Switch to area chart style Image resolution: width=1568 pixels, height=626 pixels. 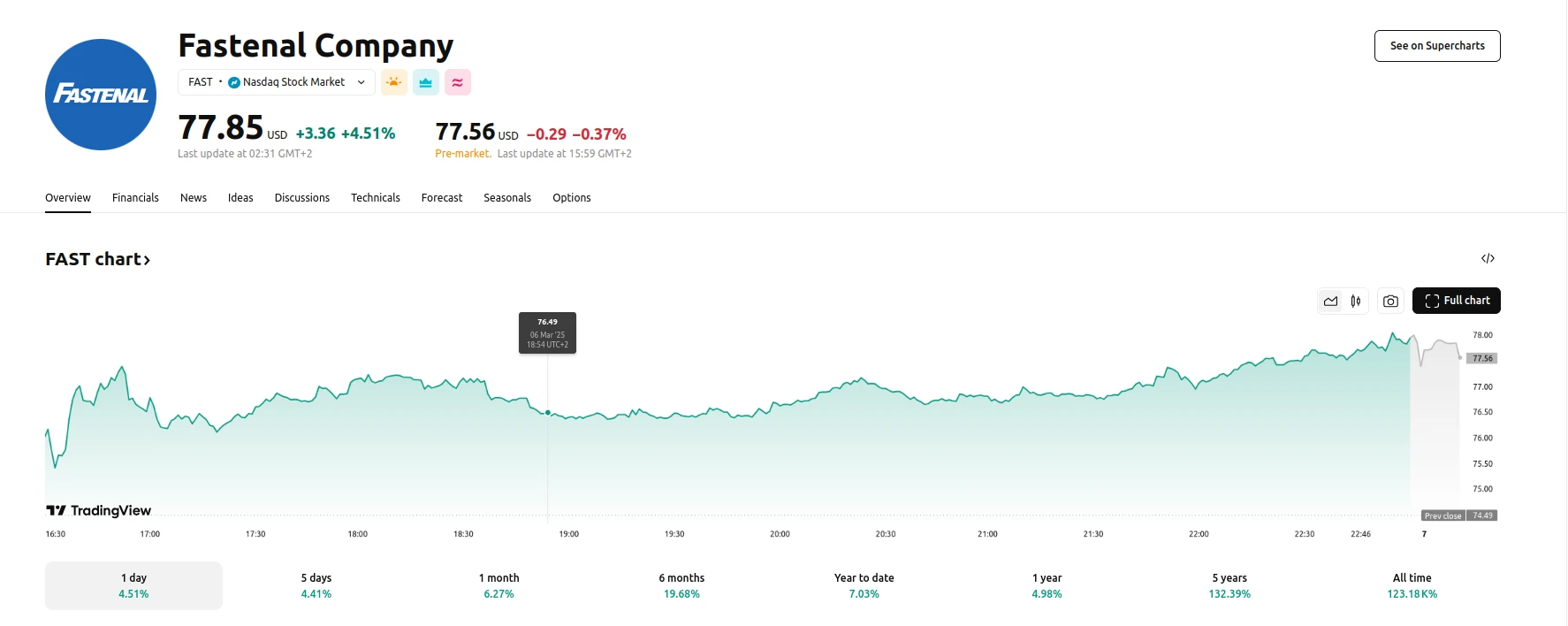1330,301
